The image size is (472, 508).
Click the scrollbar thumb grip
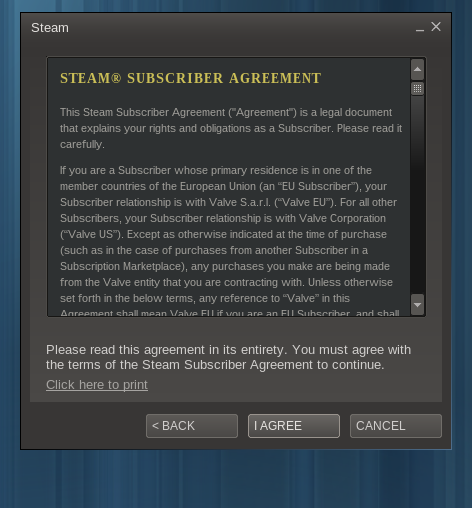[x=417, y=89]
